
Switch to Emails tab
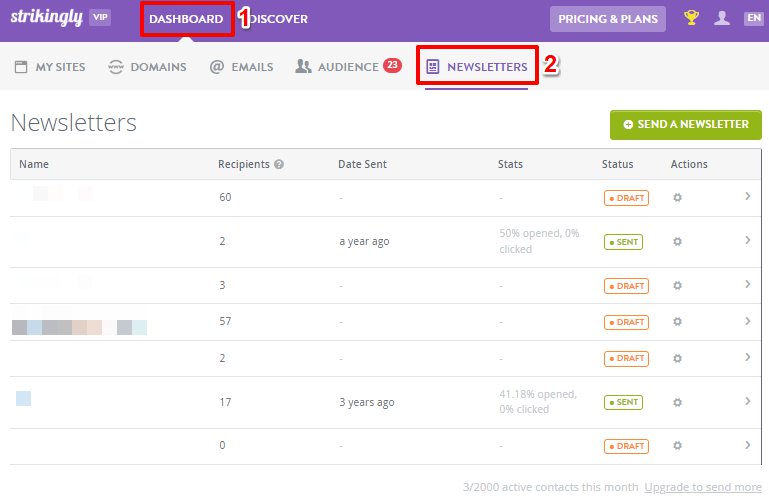click(241, 67)
